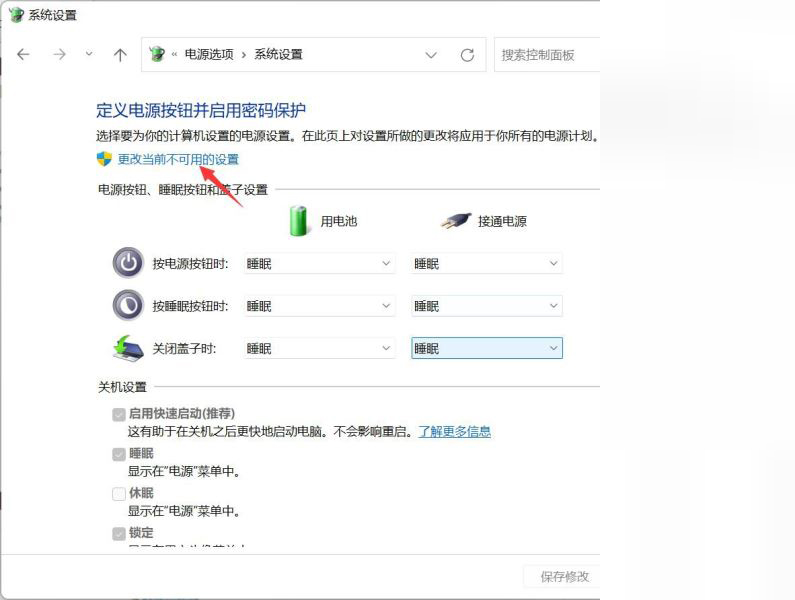Open 关闭盖子时 on-battery dropdown
Image resolution: width=795 pixels, height=600 pixels.
319,348
